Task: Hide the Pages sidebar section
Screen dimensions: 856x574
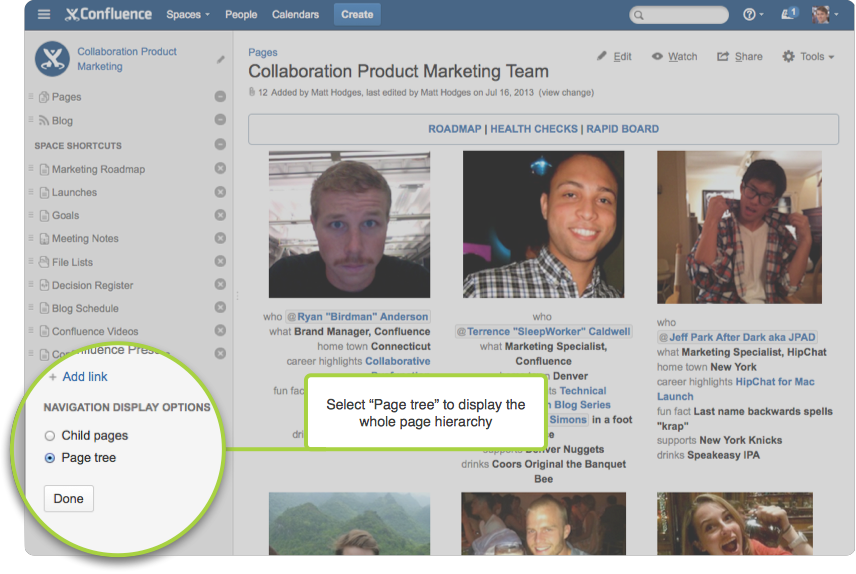Action: coord(220,97)
